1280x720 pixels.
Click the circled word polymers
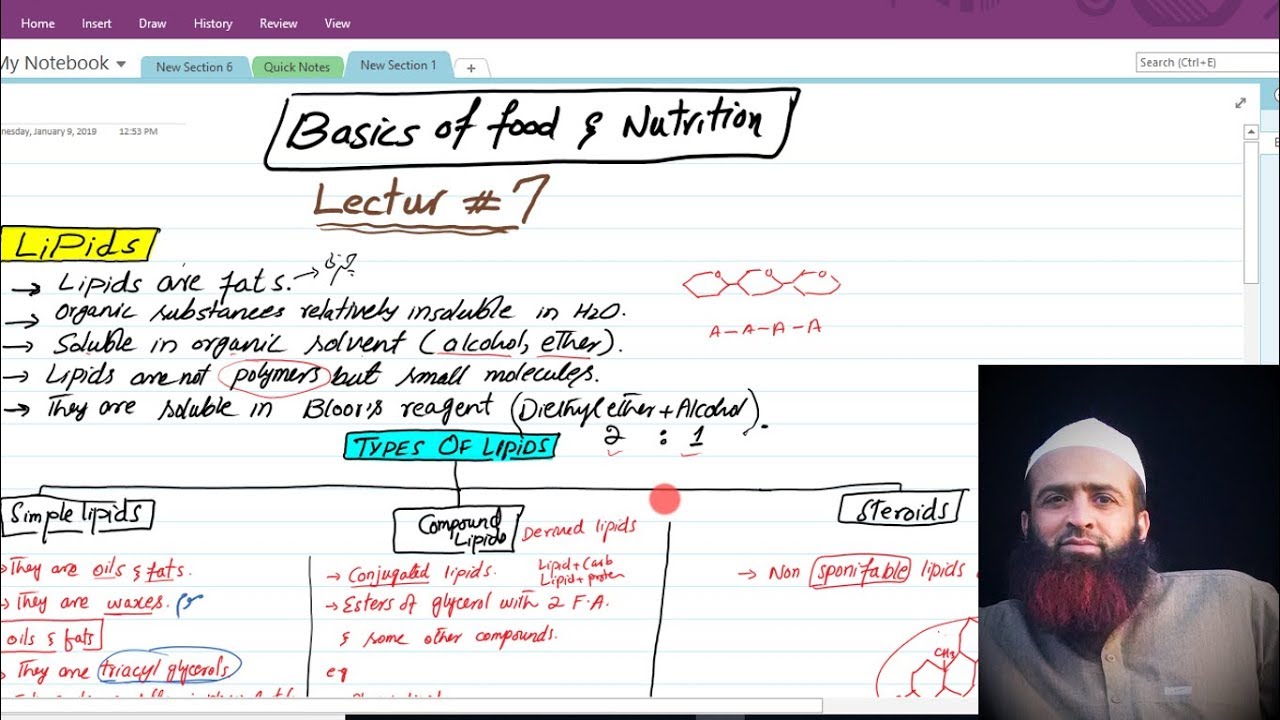point(275,375)
